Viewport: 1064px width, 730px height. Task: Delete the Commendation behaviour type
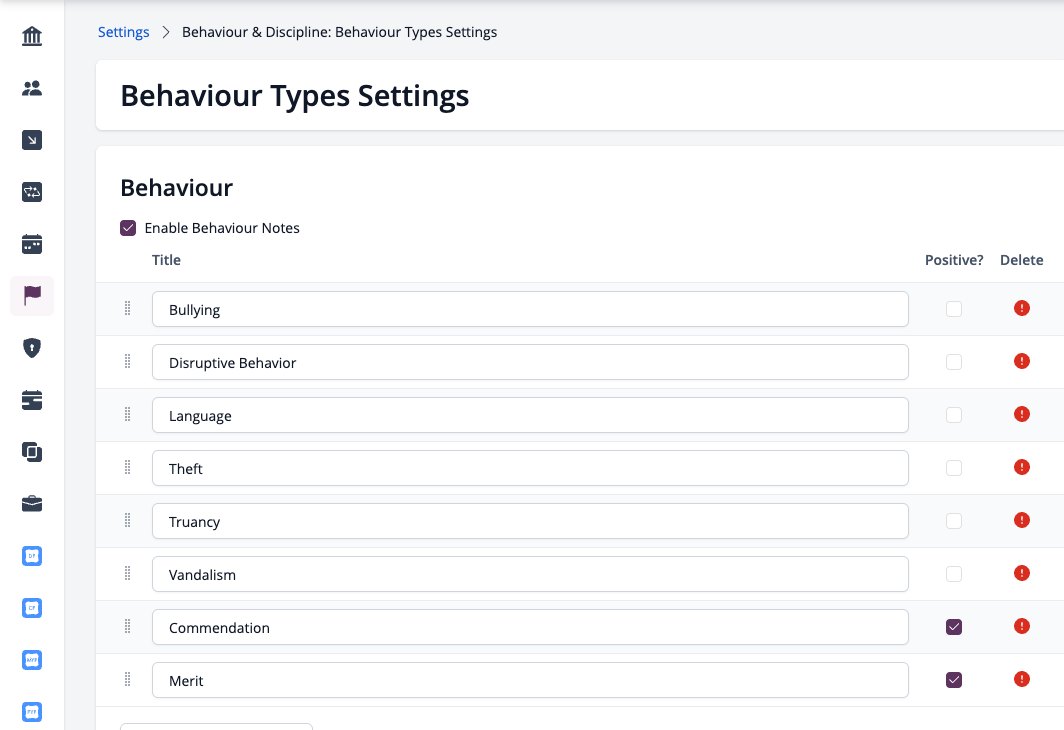(1021, 626)
